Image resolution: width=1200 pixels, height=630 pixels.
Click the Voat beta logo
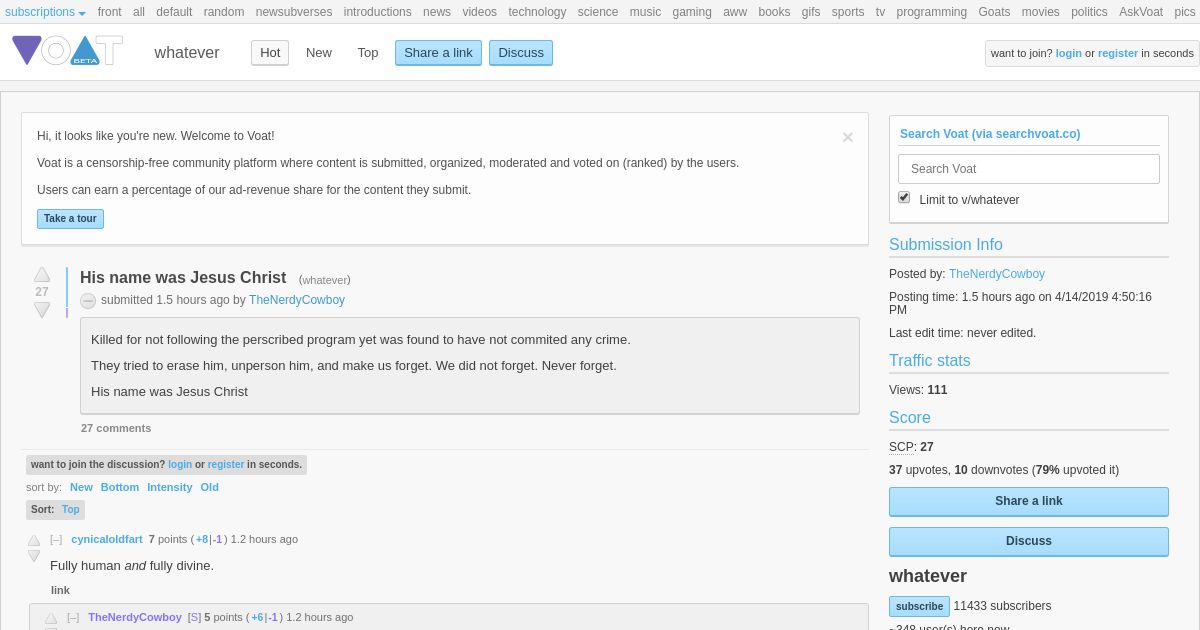pos(67,51)
